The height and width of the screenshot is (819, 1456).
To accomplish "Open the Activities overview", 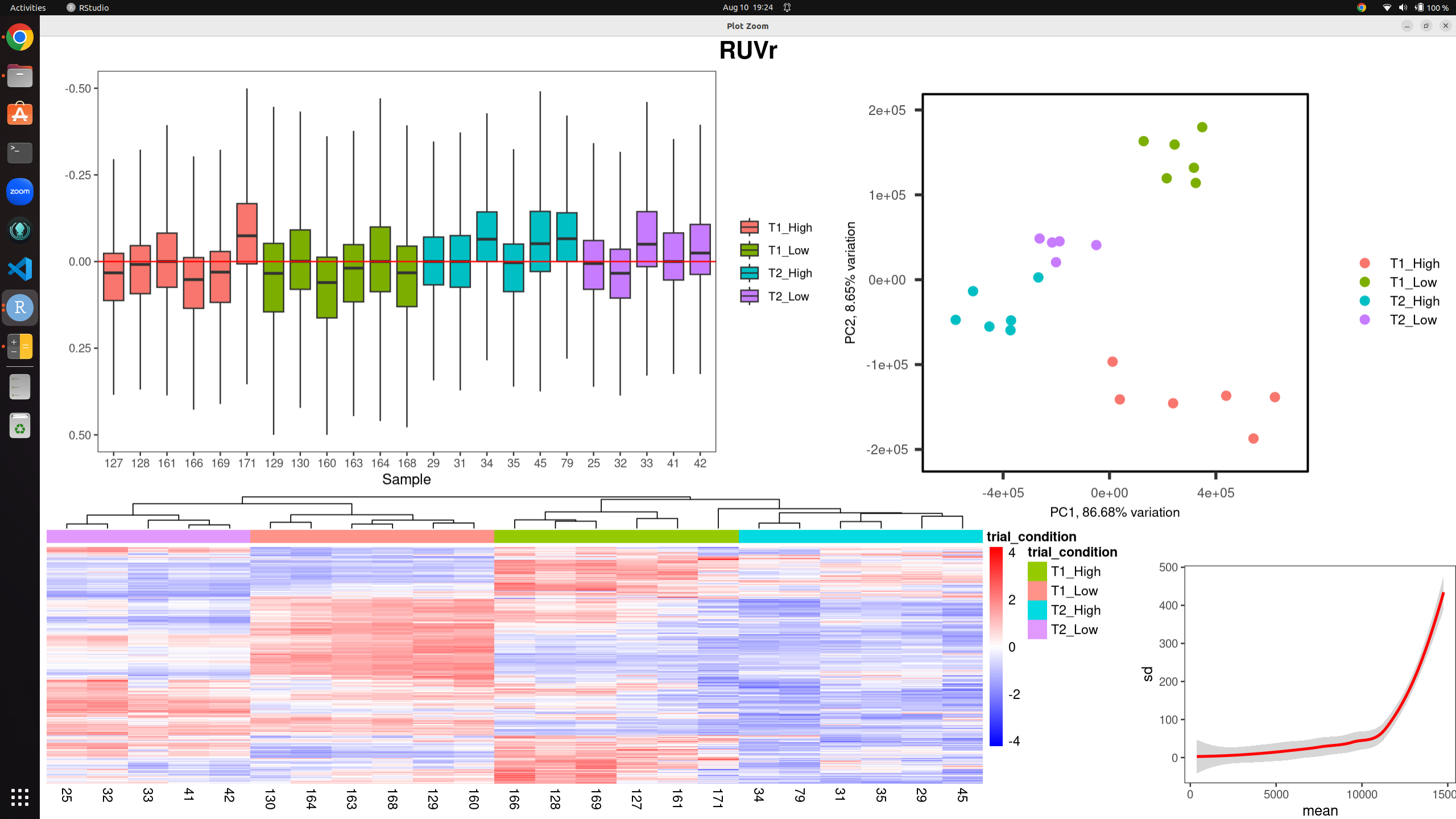I will [x=28, y=7].
